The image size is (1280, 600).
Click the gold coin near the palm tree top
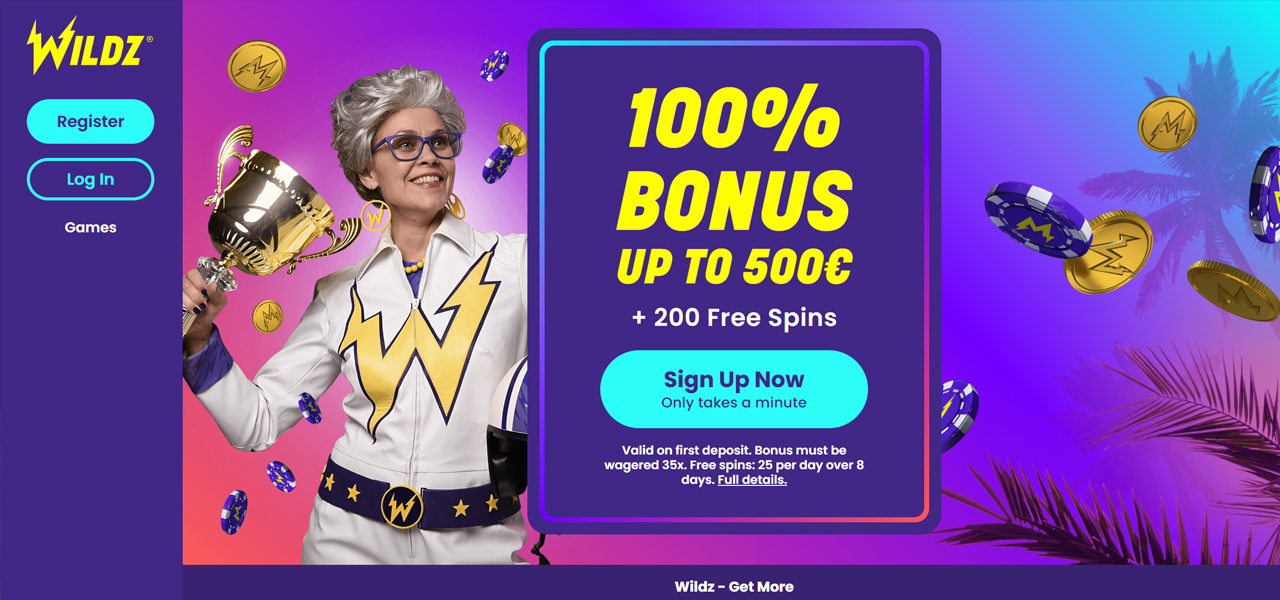[1167, 124]
